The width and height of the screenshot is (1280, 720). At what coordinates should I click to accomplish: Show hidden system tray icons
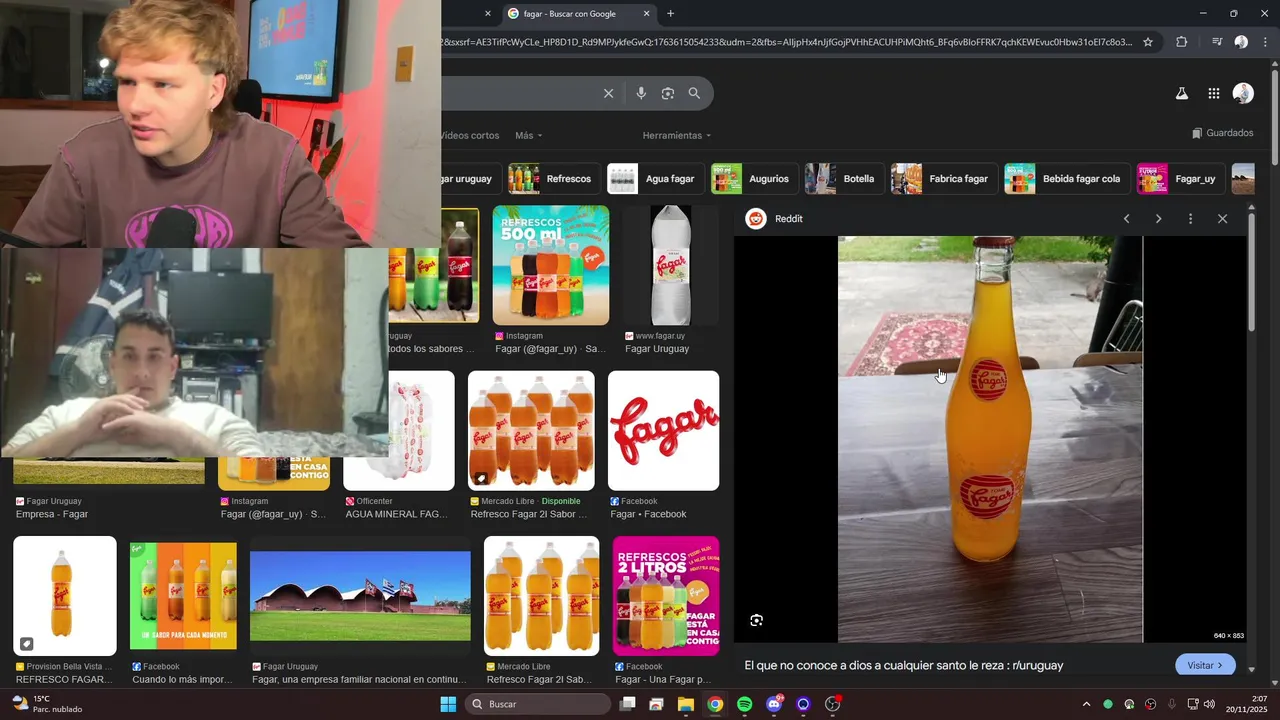pyautogui.click(x=1086, y=704)
